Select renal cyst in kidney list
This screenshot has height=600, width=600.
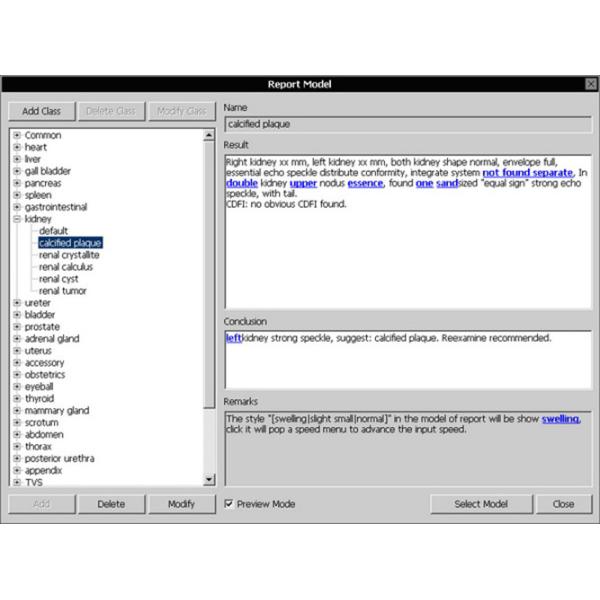(x=61, y=279)
